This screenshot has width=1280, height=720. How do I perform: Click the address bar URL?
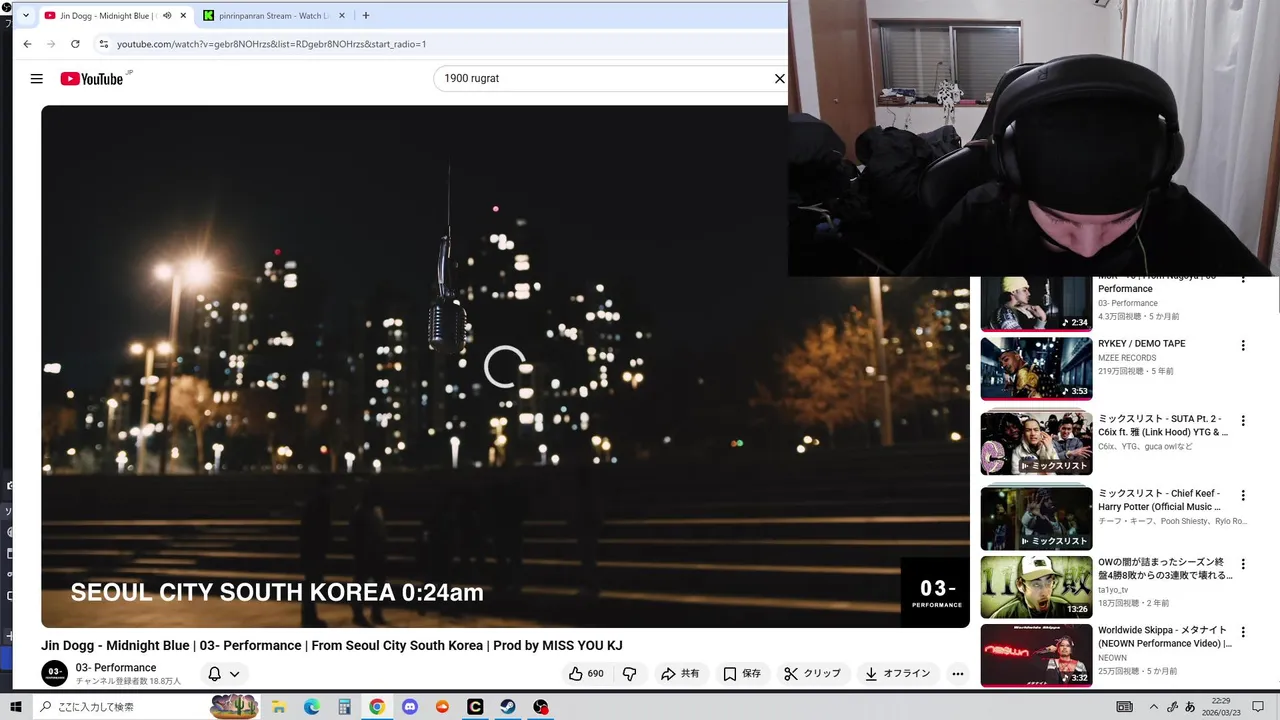click(271, 44)
